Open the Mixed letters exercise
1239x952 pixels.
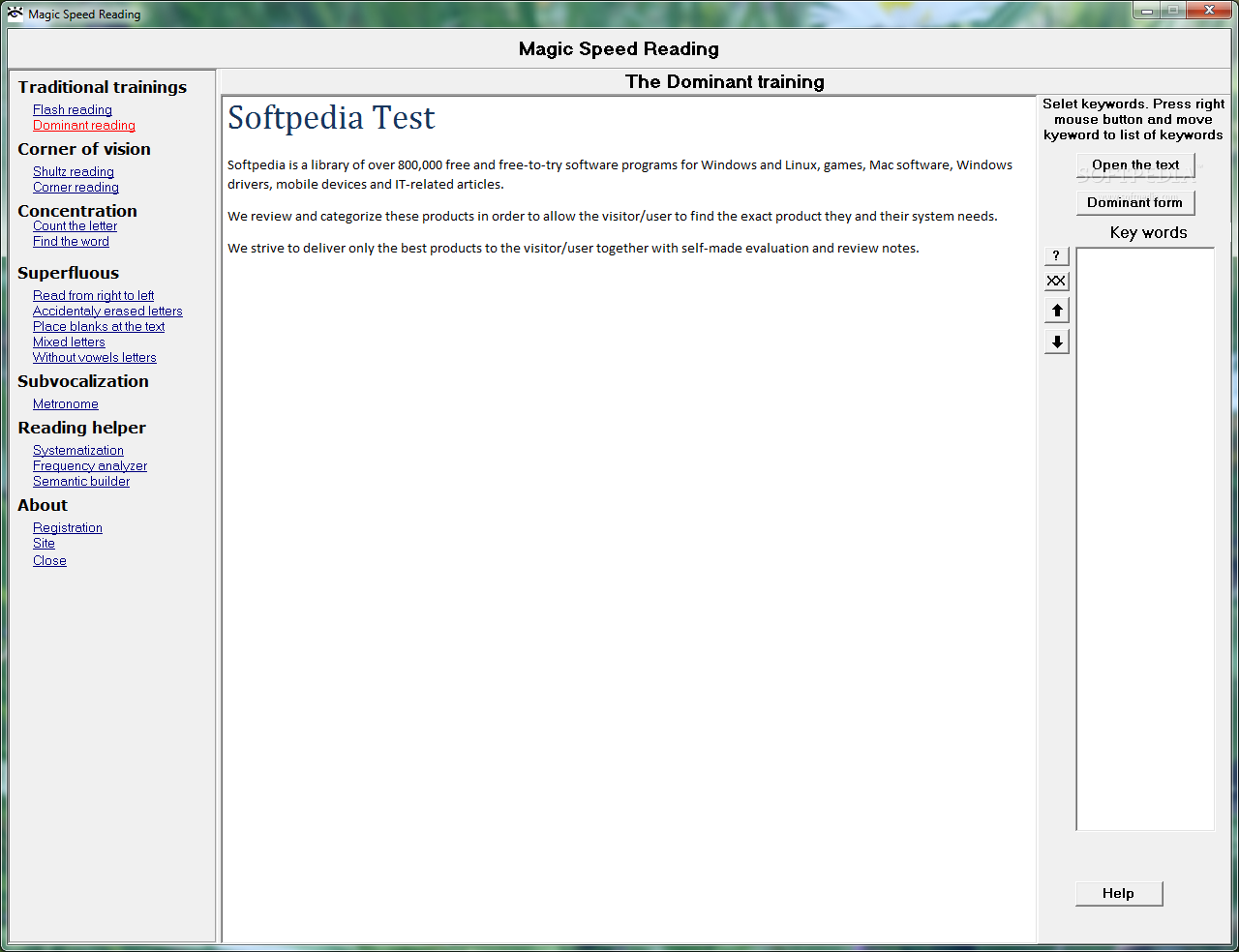coord(69,342)
